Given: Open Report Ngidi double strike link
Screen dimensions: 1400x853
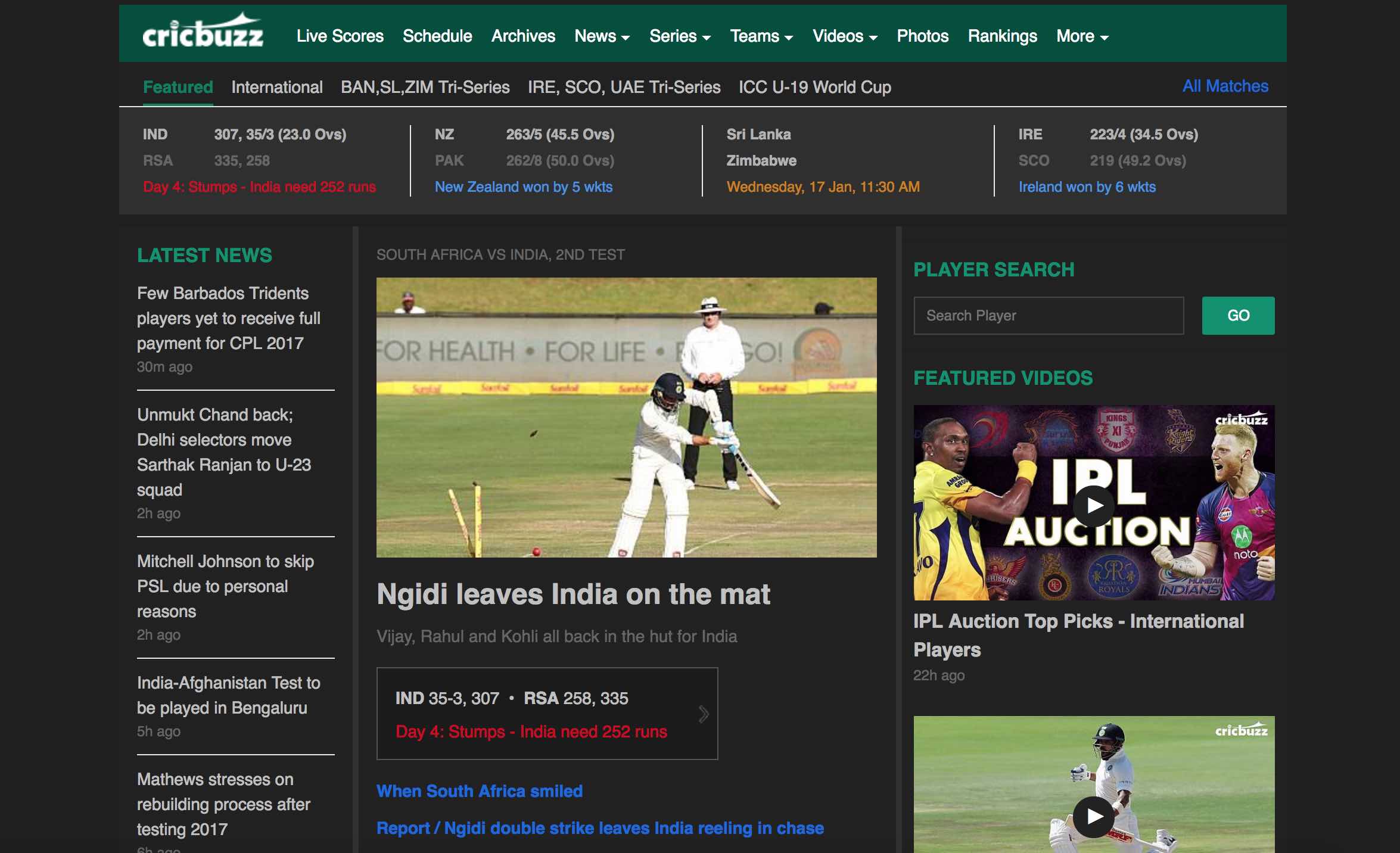Looking at the screenshot, I should tap(601, 828).
